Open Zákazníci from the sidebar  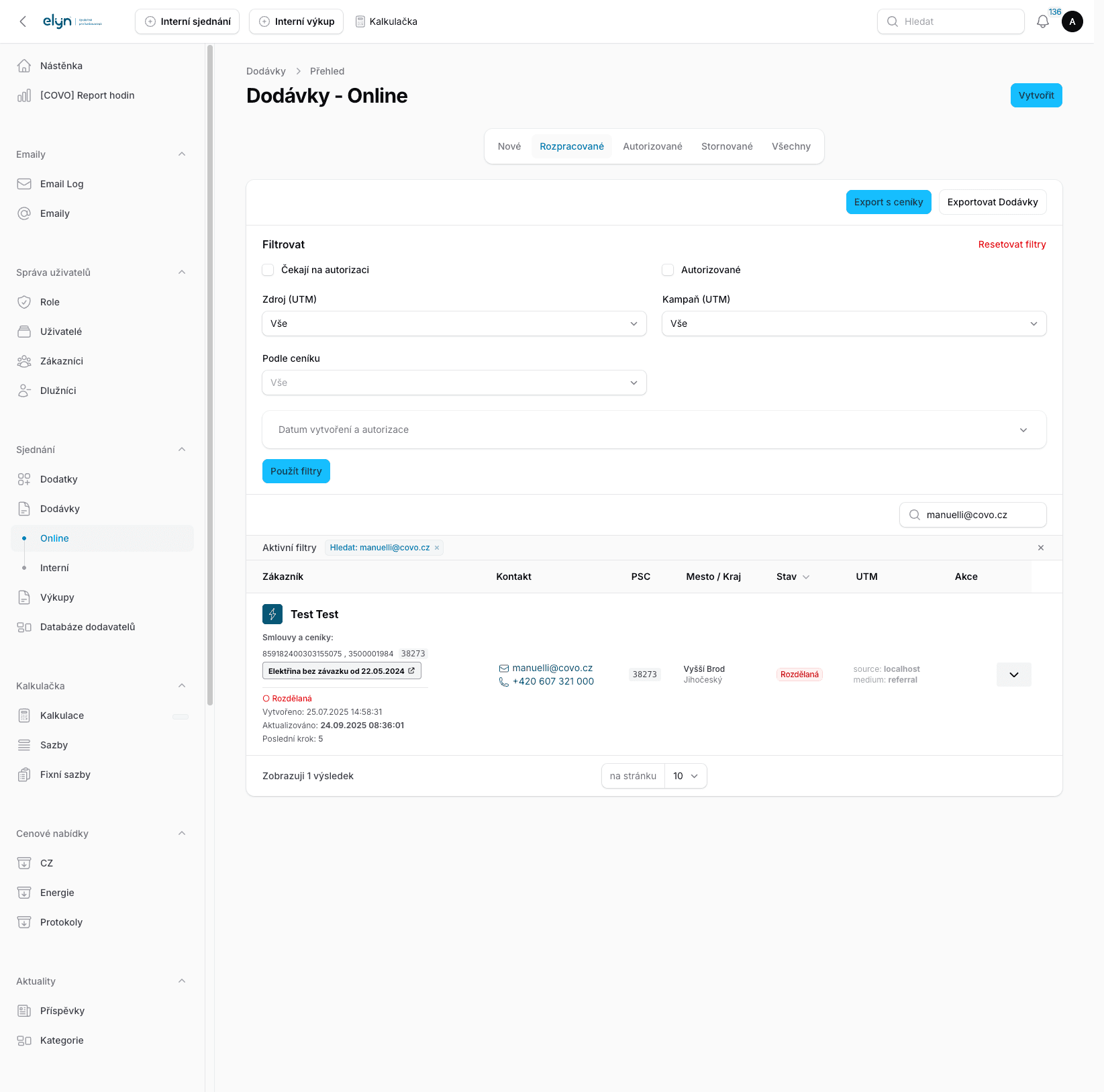coord(65,360)
